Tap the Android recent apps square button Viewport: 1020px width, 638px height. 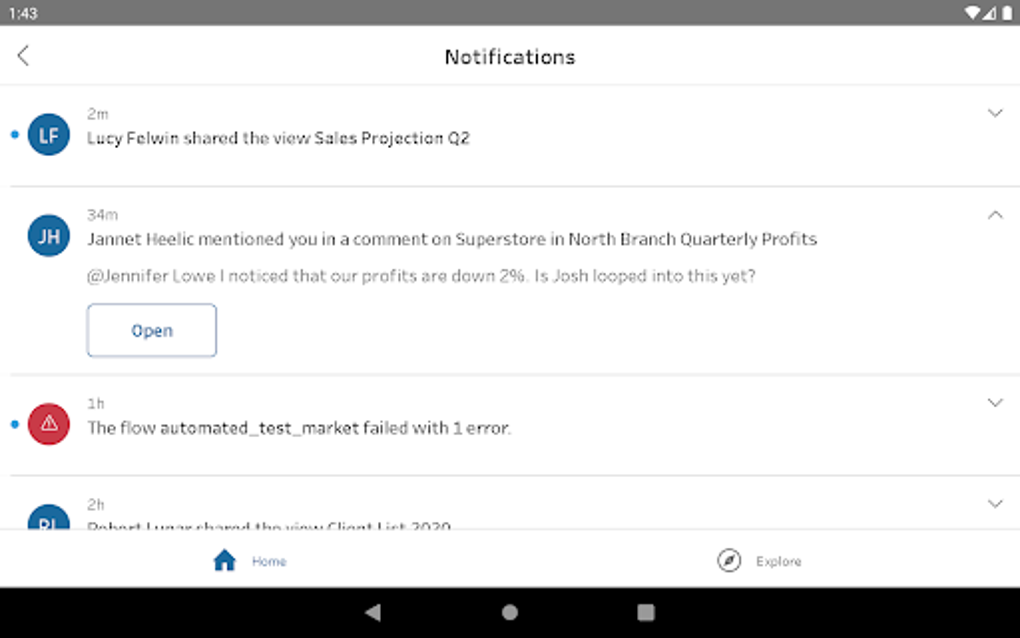[x=646, y=611]
